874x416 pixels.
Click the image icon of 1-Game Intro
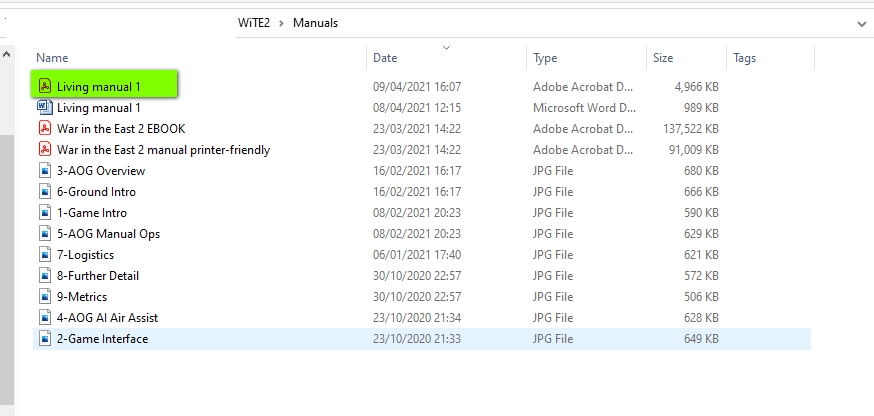click(46, 213)
